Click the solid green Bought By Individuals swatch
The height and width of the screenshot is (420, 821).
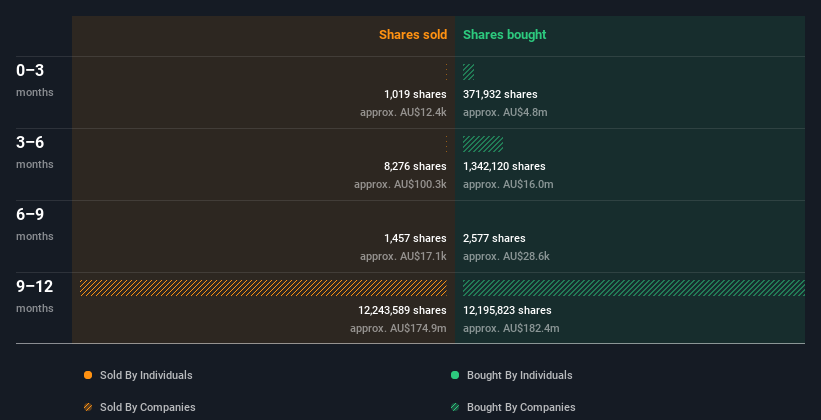tap(455, 375)
